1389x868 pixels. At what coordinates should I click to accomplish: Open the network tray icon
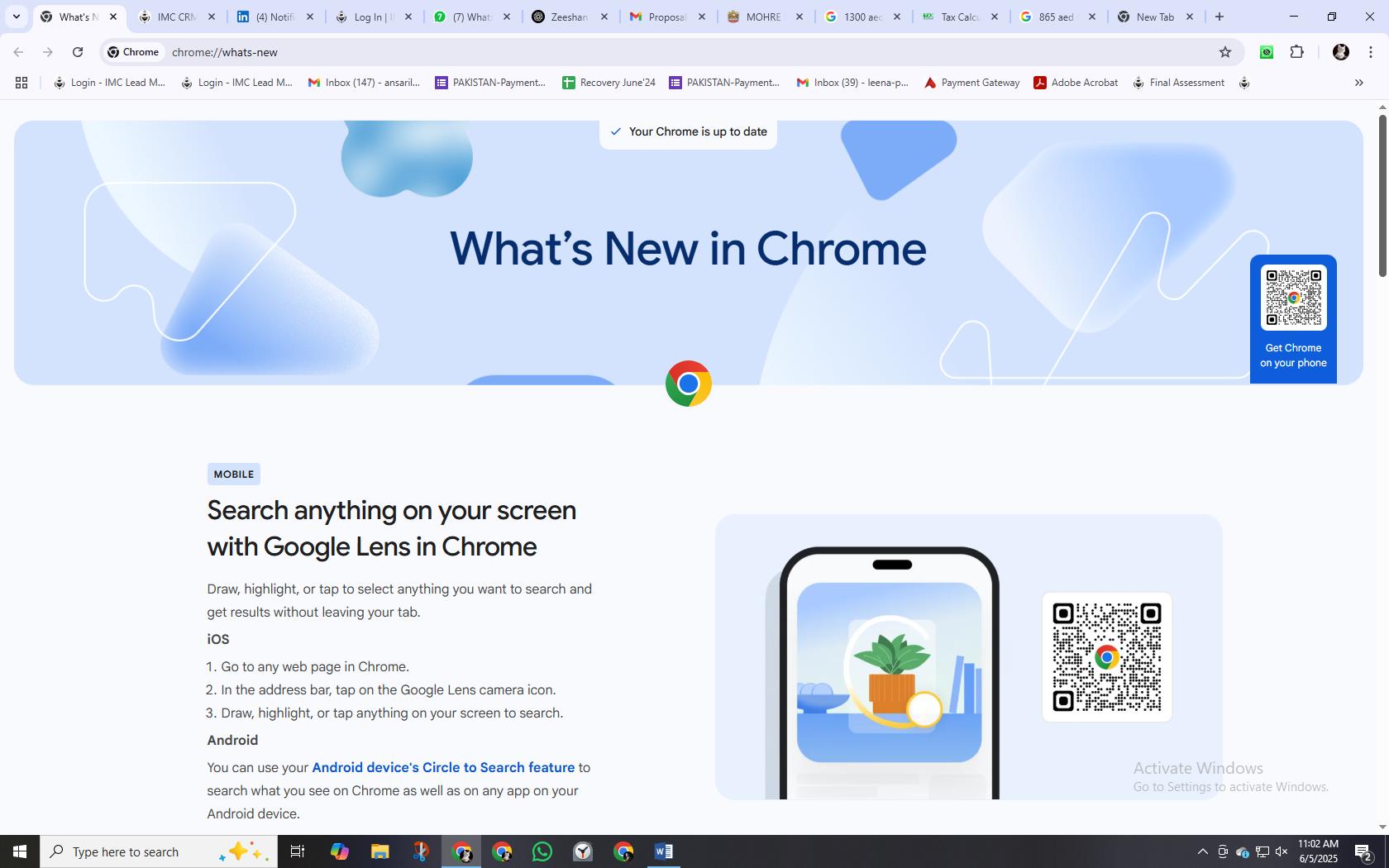click(x=1263, y=851)
